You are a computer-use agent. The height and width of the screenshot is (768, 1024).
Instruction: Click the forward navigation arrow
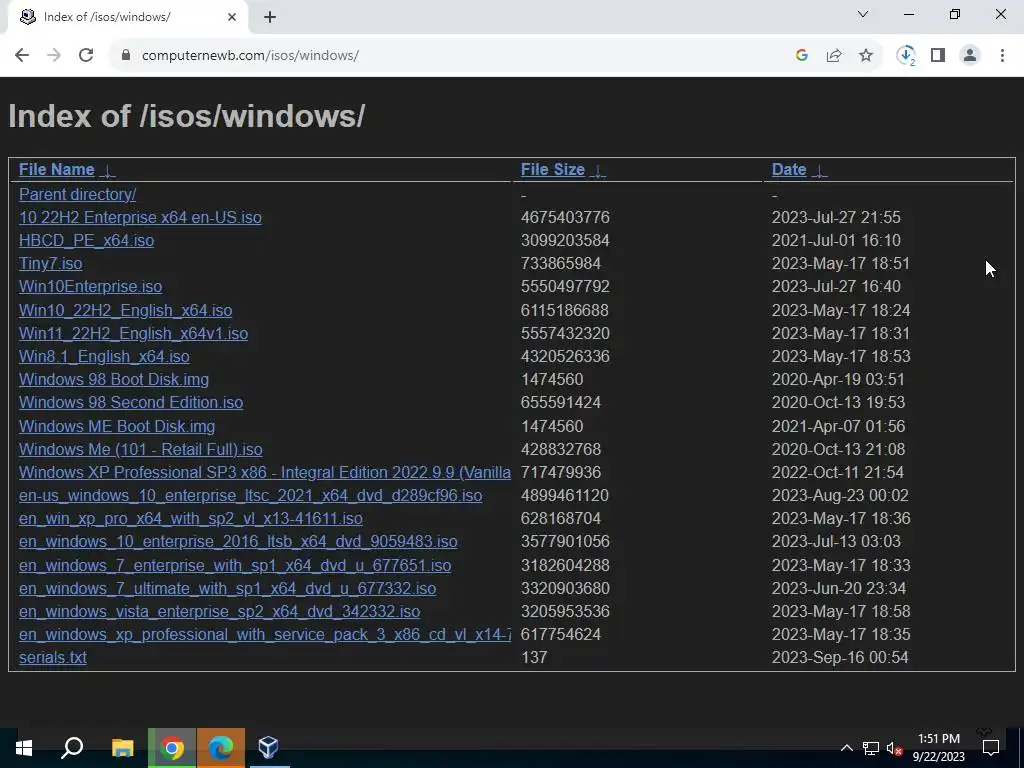[x=54, y=56]
